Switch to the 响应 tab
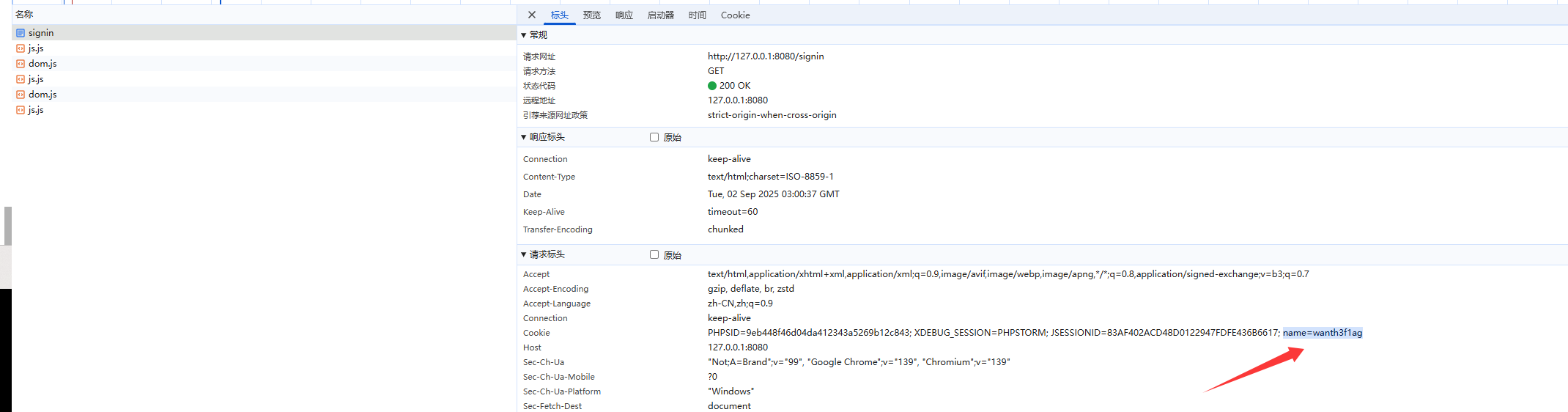 click(624, 15)
